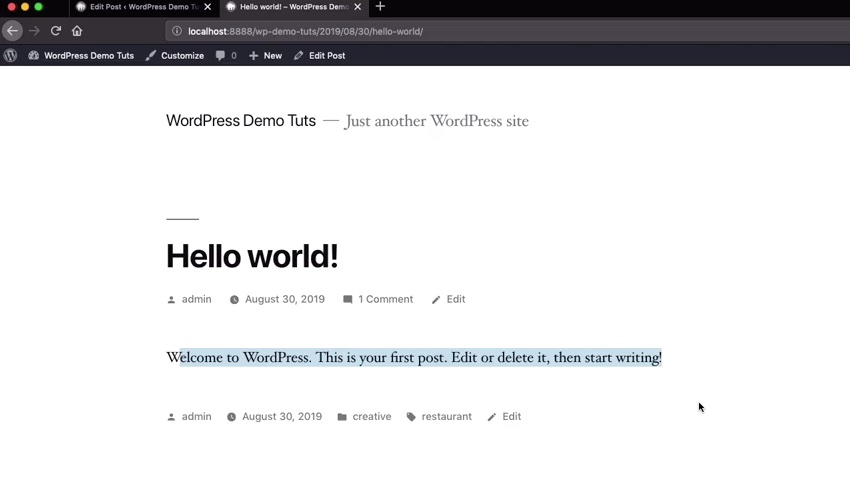850x478 pixels.
Task: Click Edit Post in the admin bar
Action: click(x=327, y=55)
